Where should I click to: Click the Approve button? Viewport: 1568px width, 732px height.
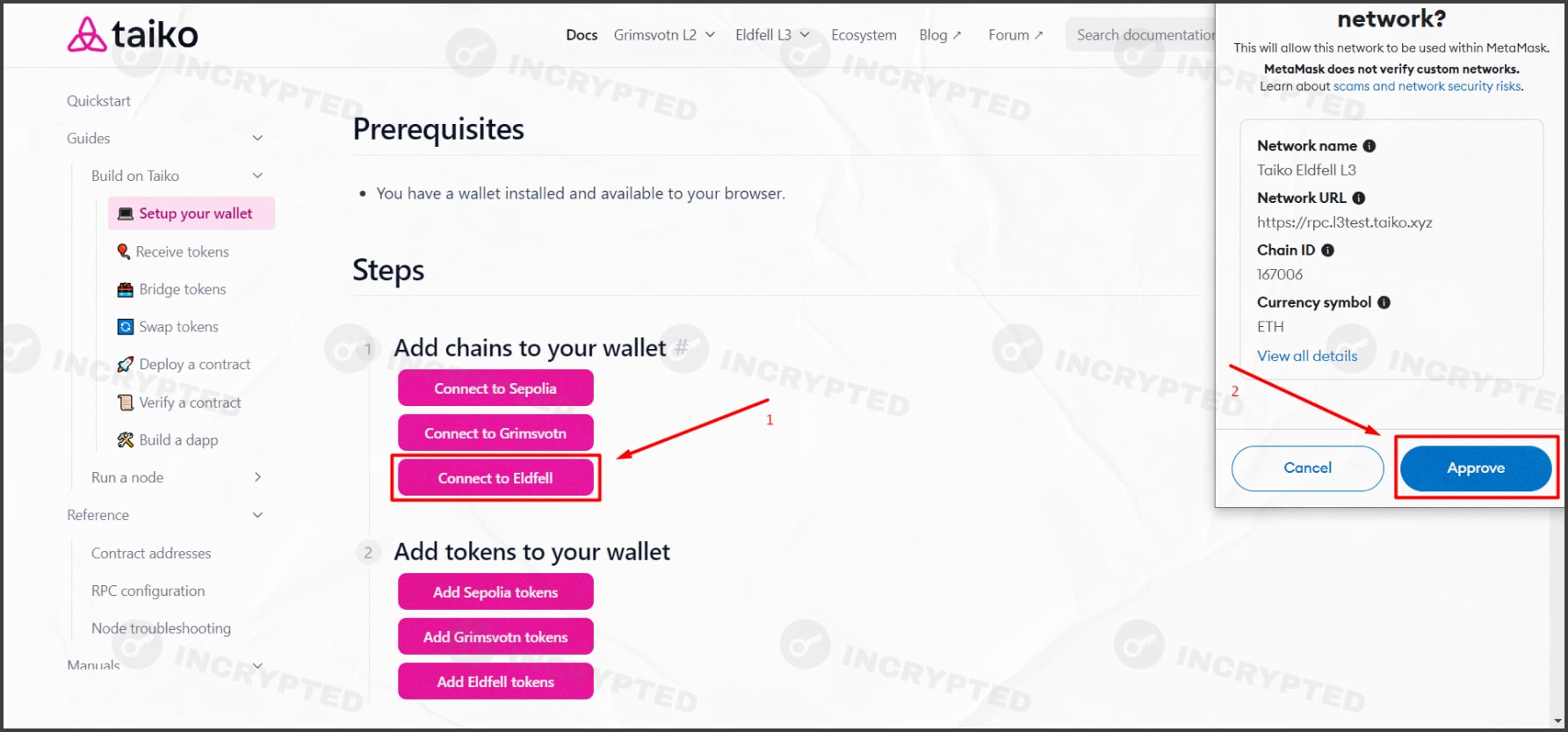[1476, 468]
